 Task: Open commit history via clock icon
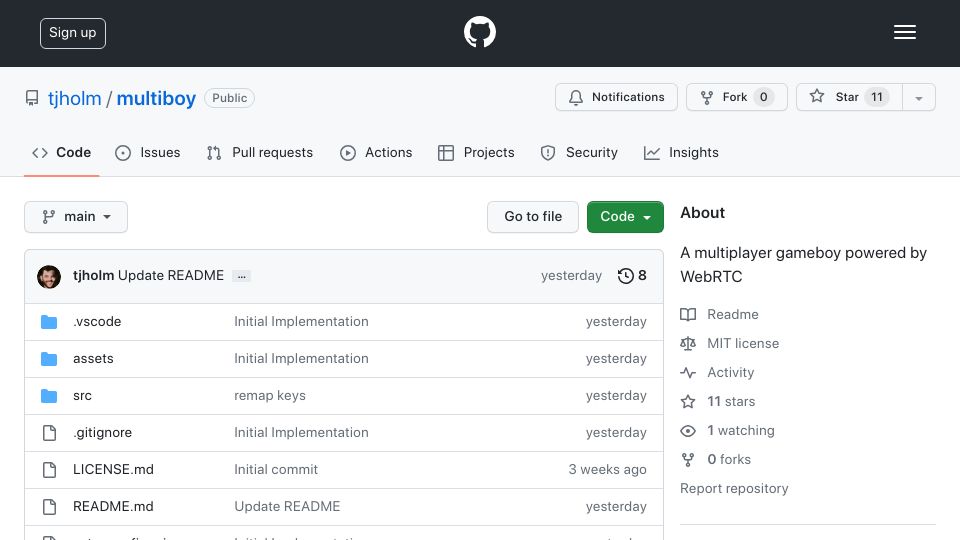click(x=625, y=276)
